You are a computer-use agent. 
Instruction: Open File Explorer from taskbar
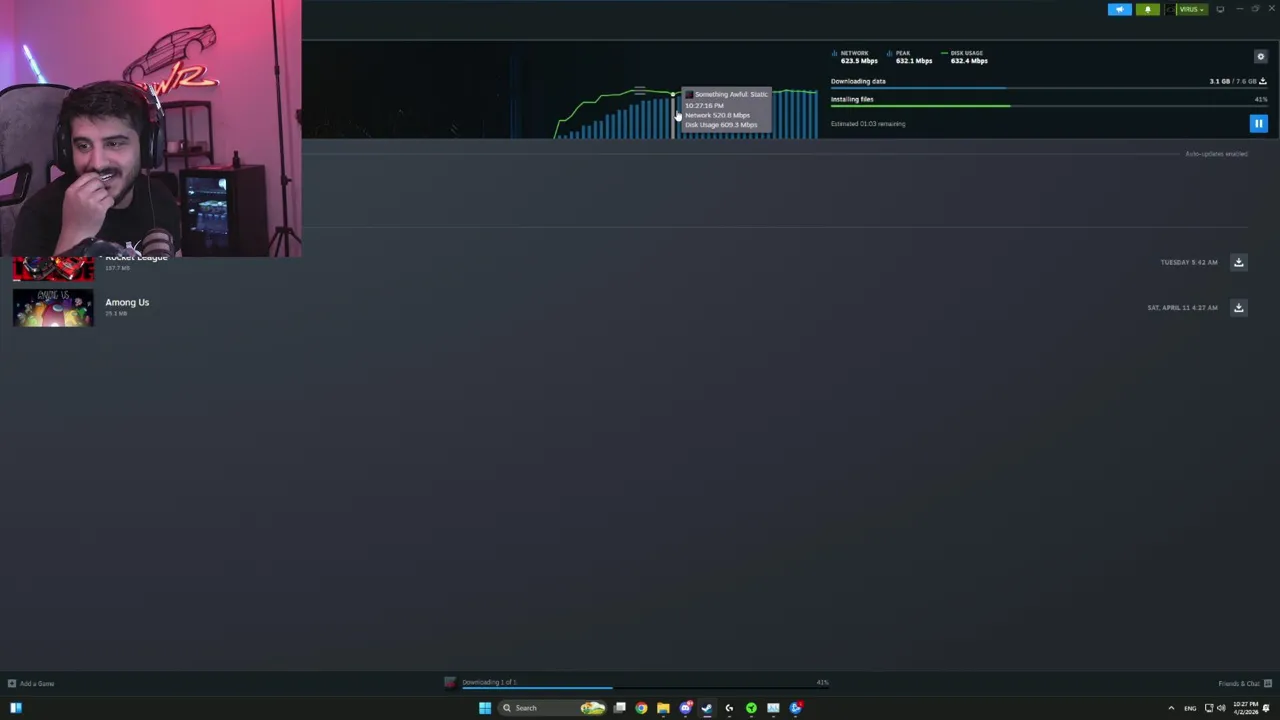[x=663, y=708]
